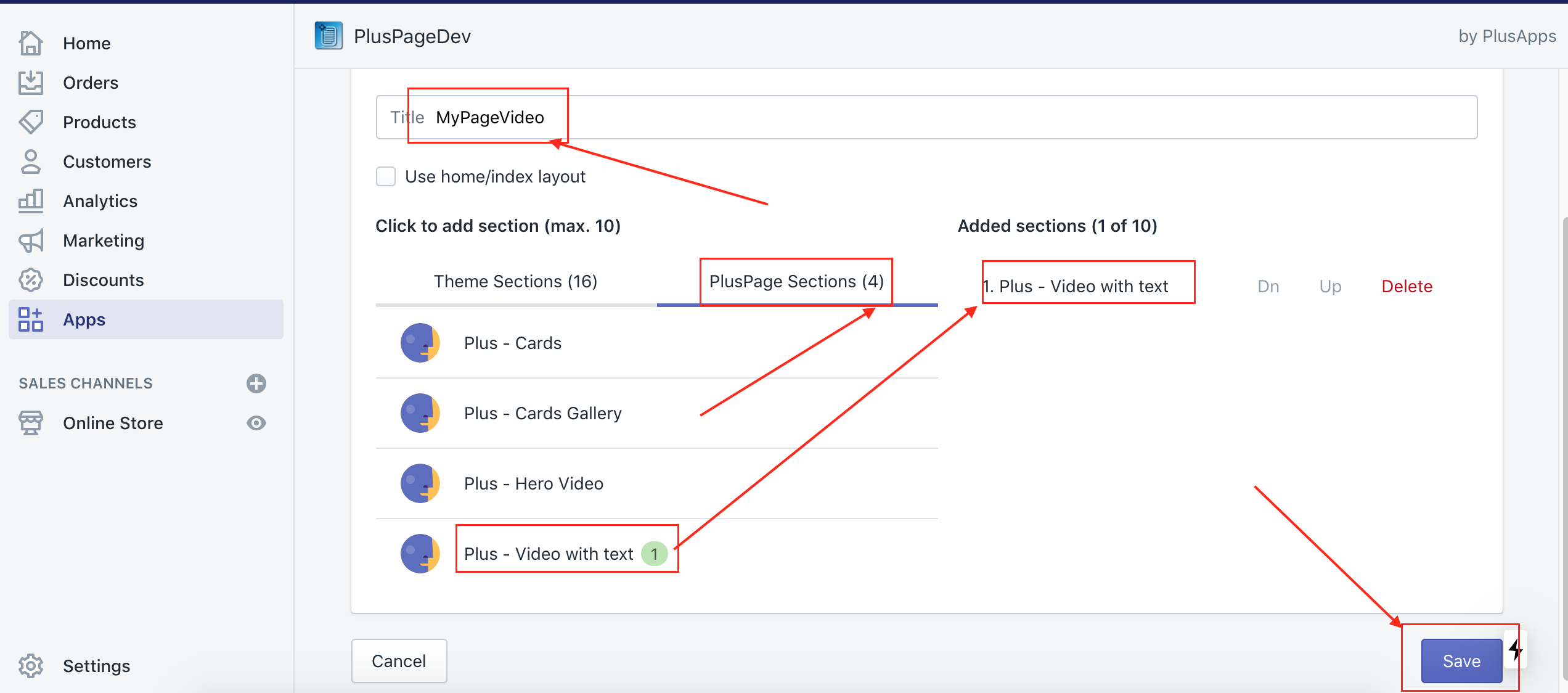1568x693 pixels.
Task: Click the Customers person icon
Action: pos(30,162)
